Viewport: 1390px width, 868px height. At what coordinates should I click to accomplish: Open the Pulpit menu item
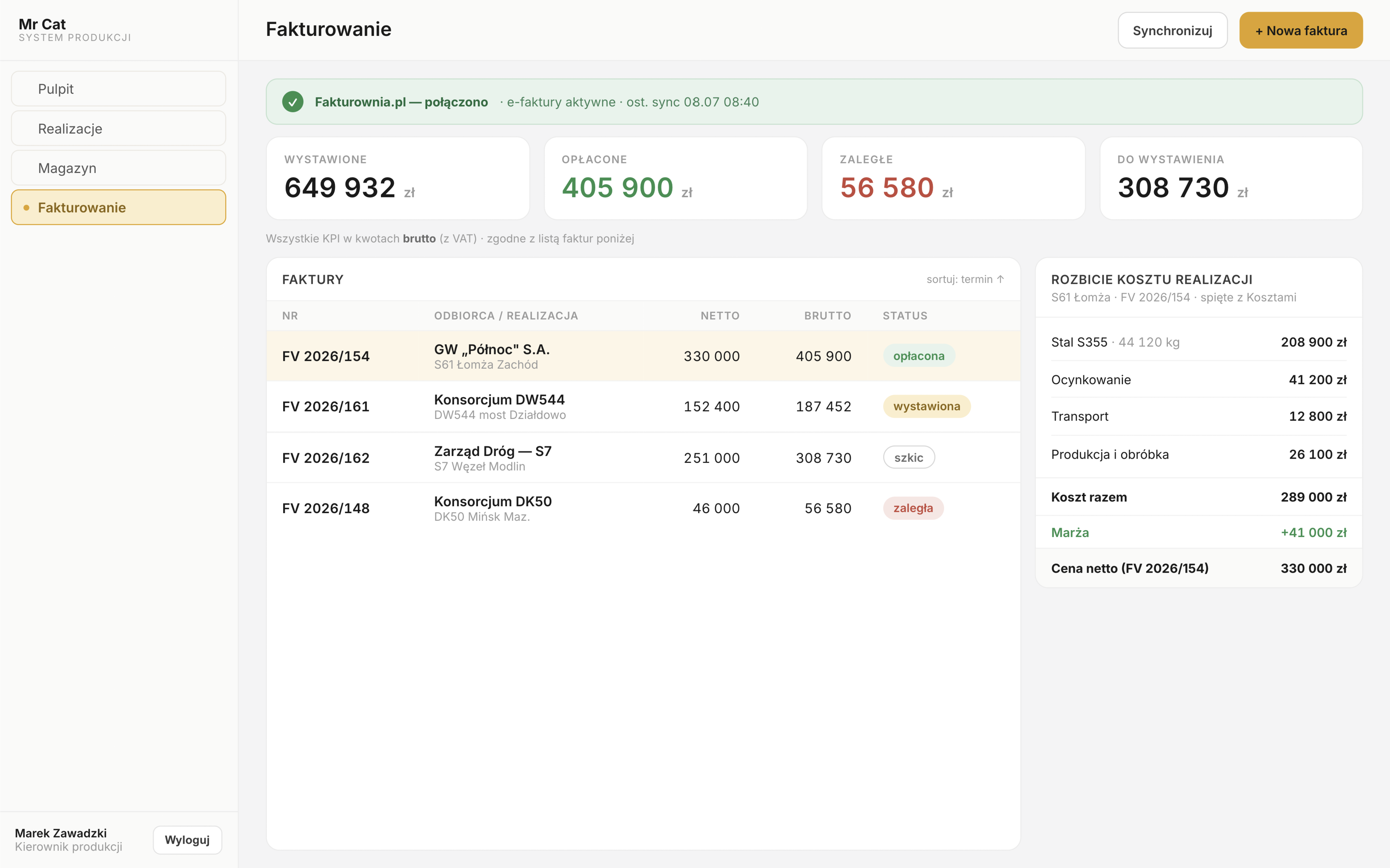118,89
